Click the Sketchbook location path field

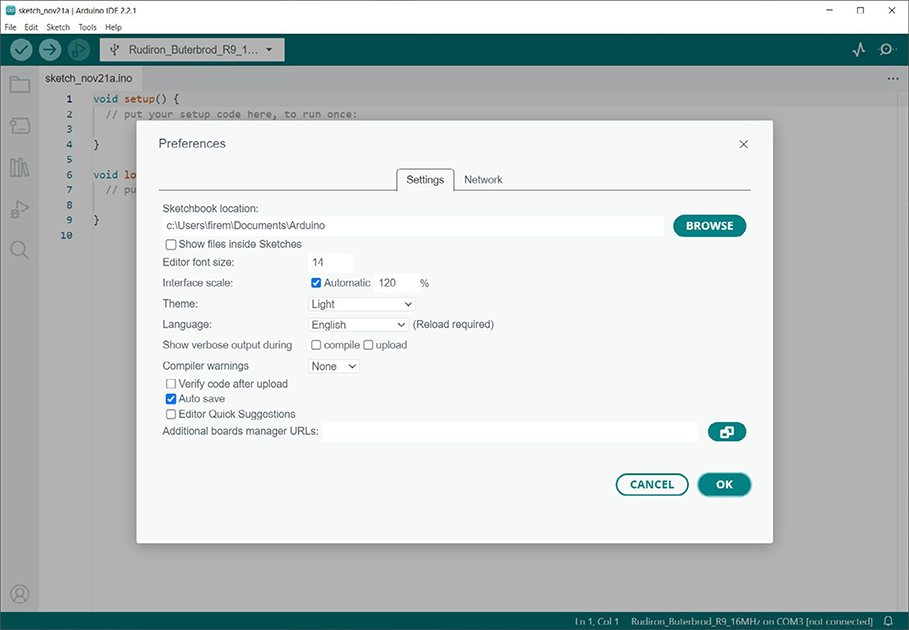pyautogui.click(x=413, y=225)
